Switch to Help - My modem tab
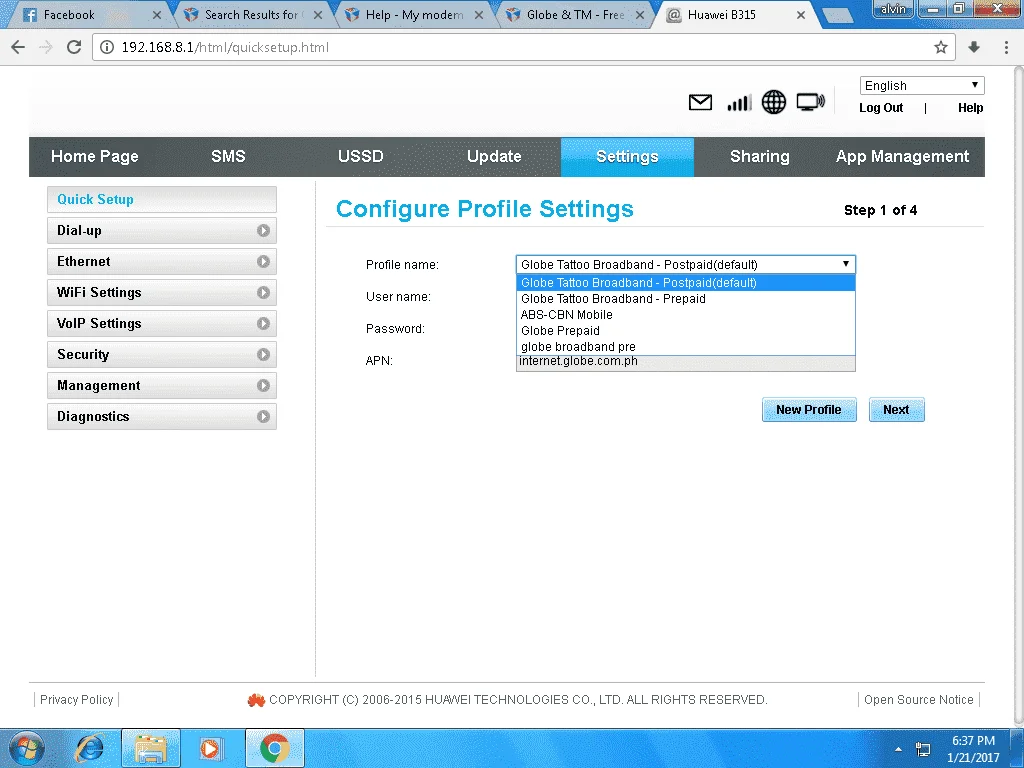The width and height of the screenshot is (1024, 768). 413,14
